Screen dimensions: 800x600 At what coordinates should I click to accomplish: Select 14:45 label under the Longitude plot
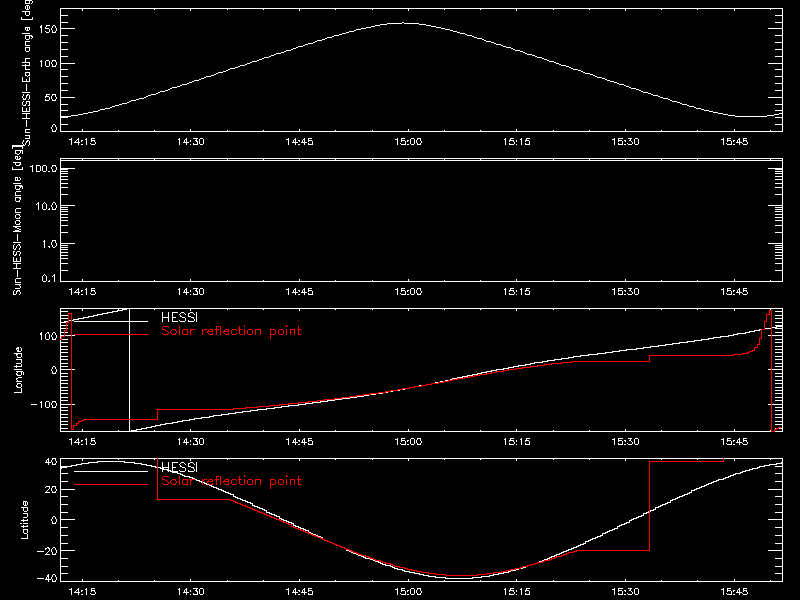click(x=299, y=442)
